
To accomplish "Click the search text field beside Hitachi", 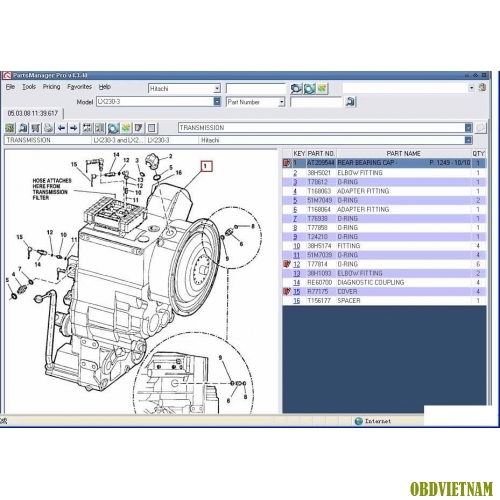I will click(x=256, y=88).
